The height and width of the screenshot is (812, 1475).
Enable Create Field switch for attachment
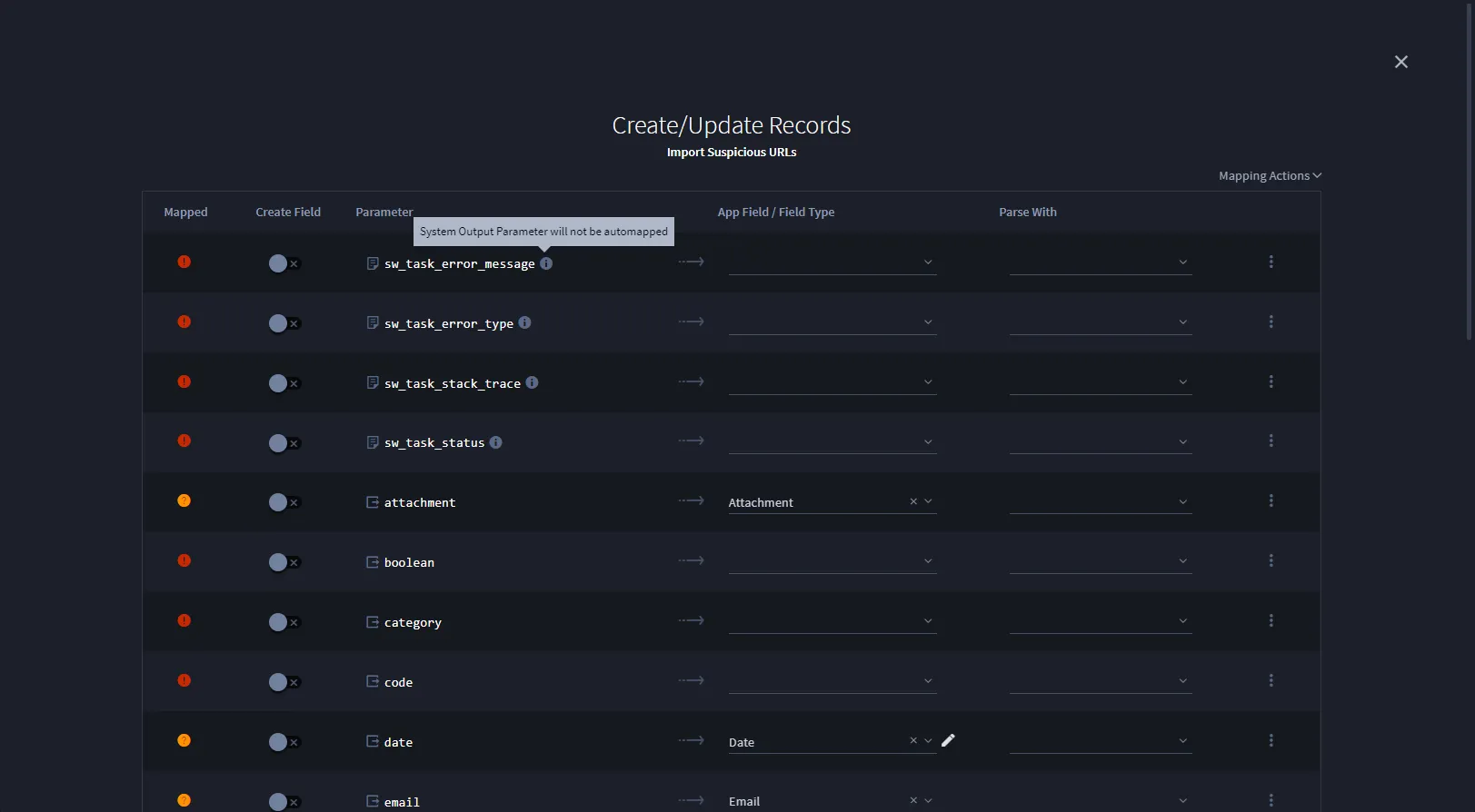click(x=284, y=502)
